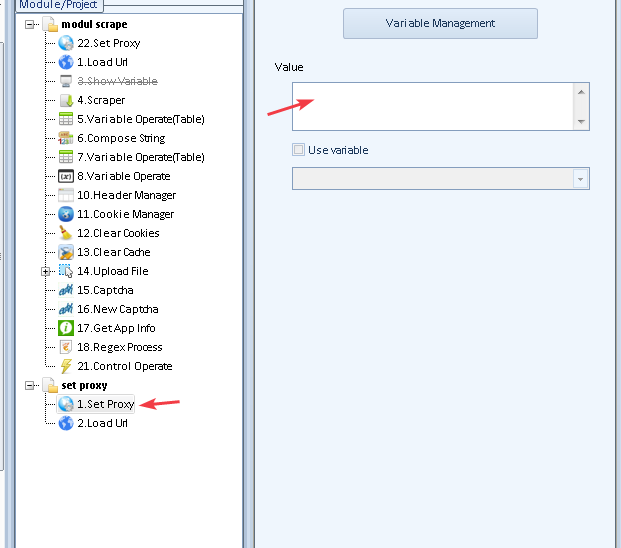This screenshot has width=621, height=548.
Task: Click inside the Value text box
Action: tap(432, 106)
